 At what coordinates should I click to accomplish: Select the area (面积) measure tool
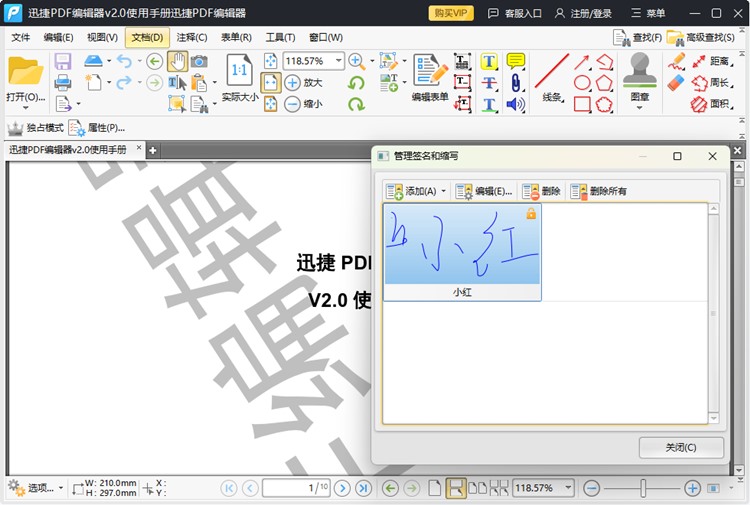coord(712,104)
